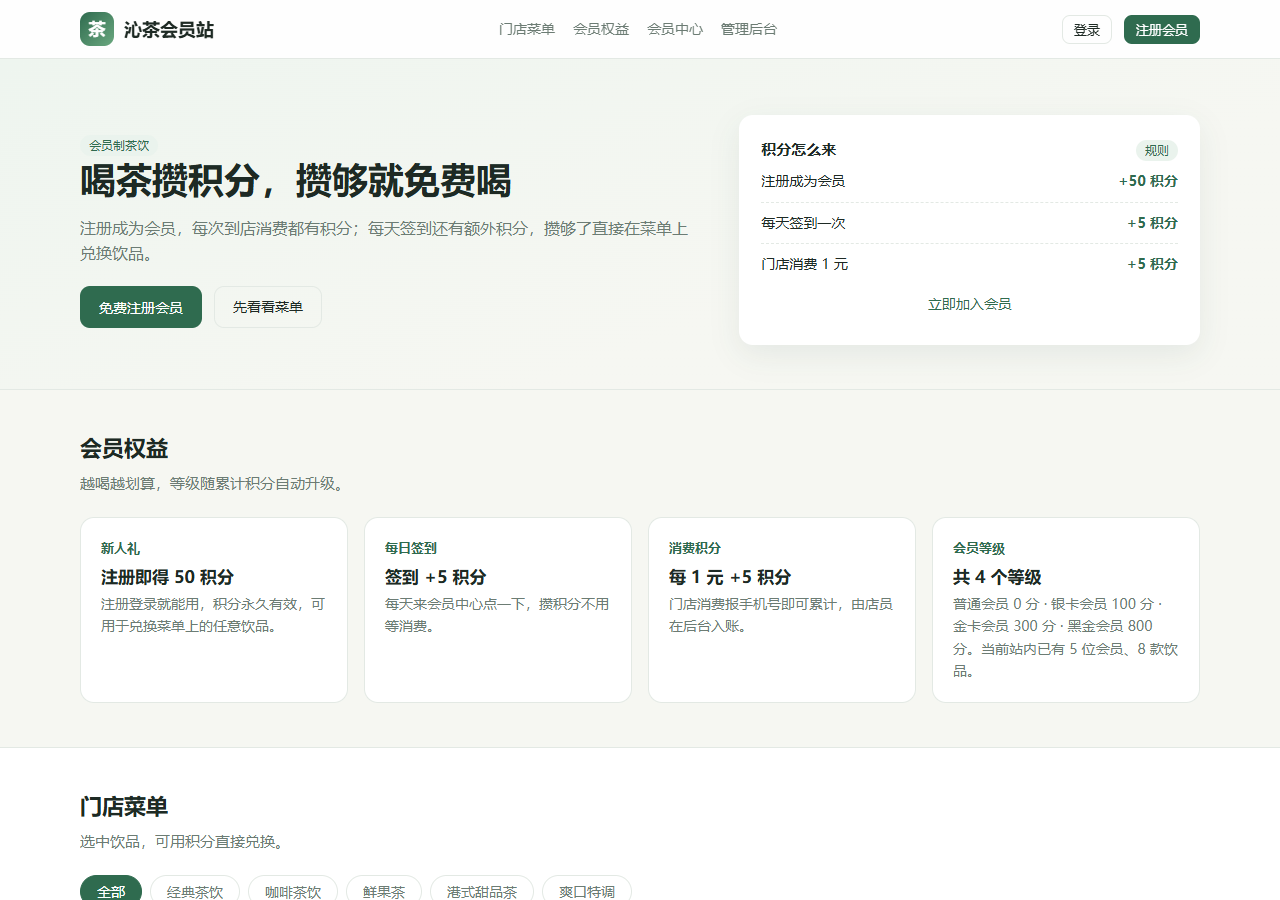This screenshot has height=900, width=1280.
Task: Click the 注册会员 button in header
Action: 1162,30
